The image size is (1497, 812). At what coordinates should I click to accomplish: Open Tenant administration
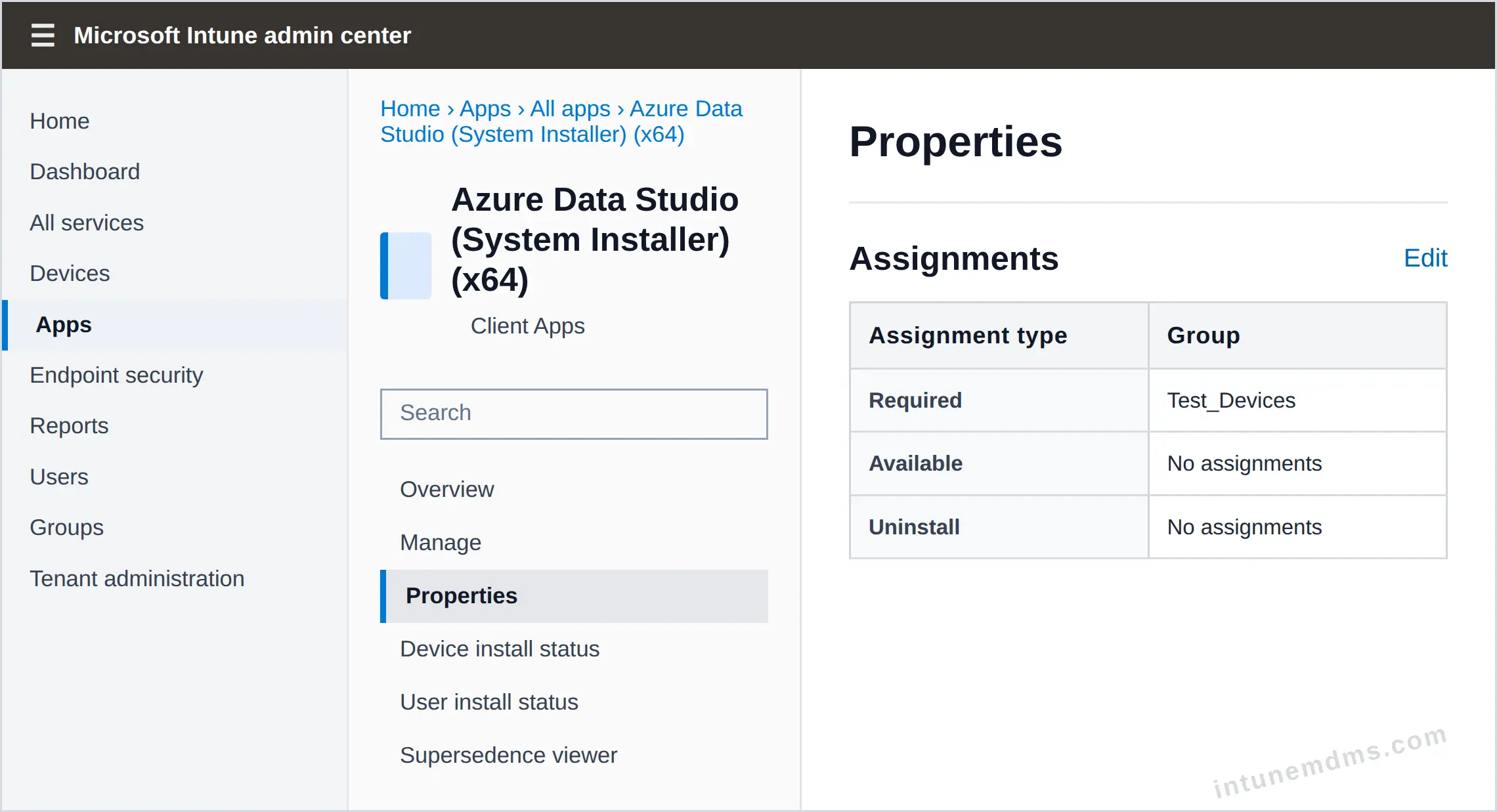click(137, 578)
